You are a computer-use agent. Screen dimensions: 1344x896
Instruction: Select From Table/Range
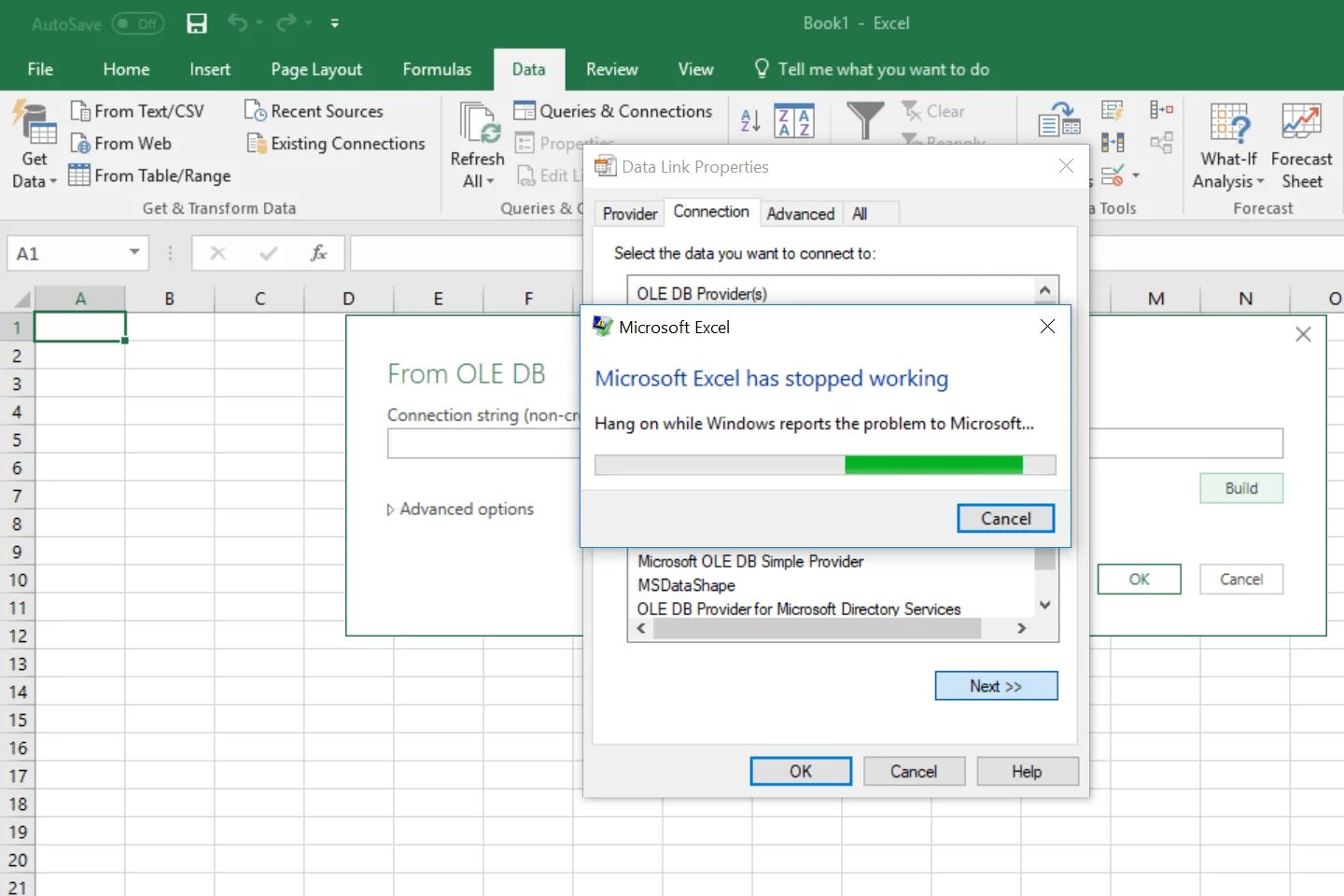(150, 175)
